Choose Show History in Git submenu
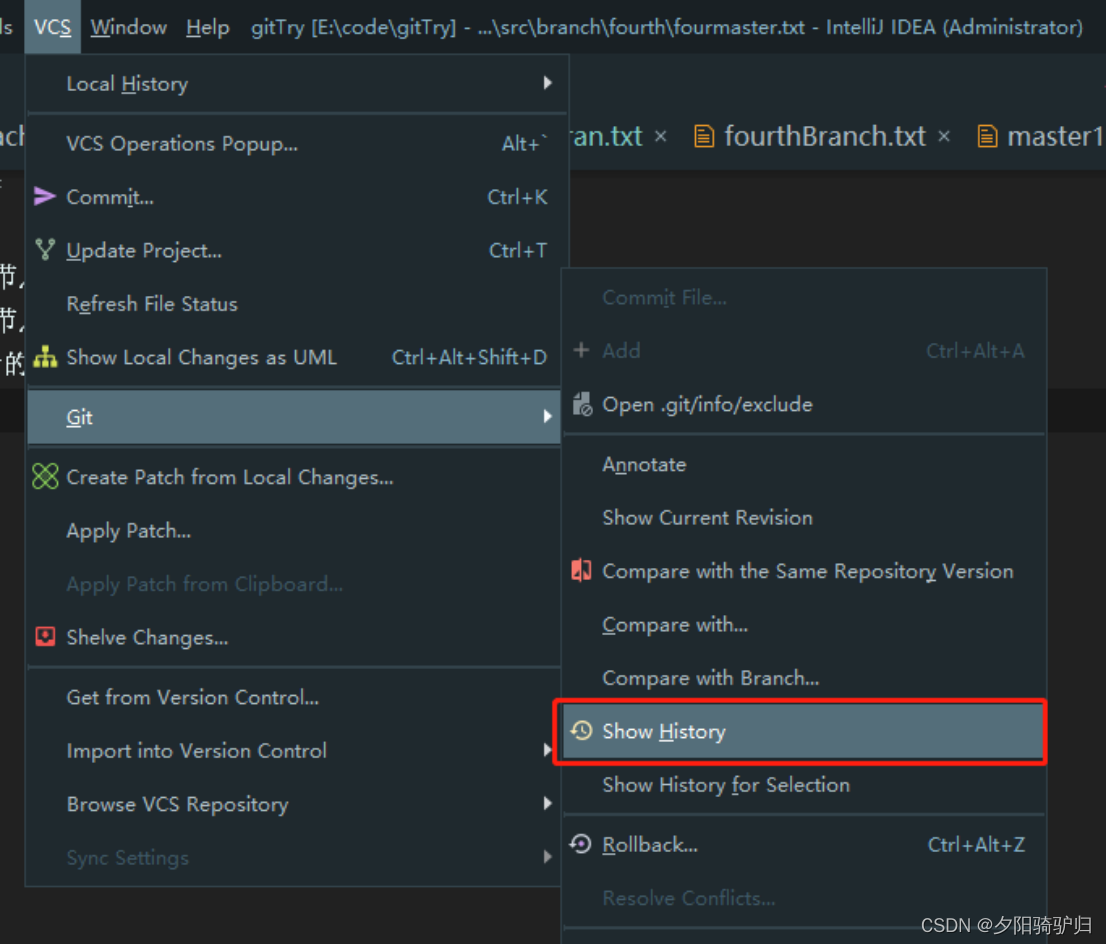The width and height of the screenshot is (1107, 945). [x=804, y=732]
